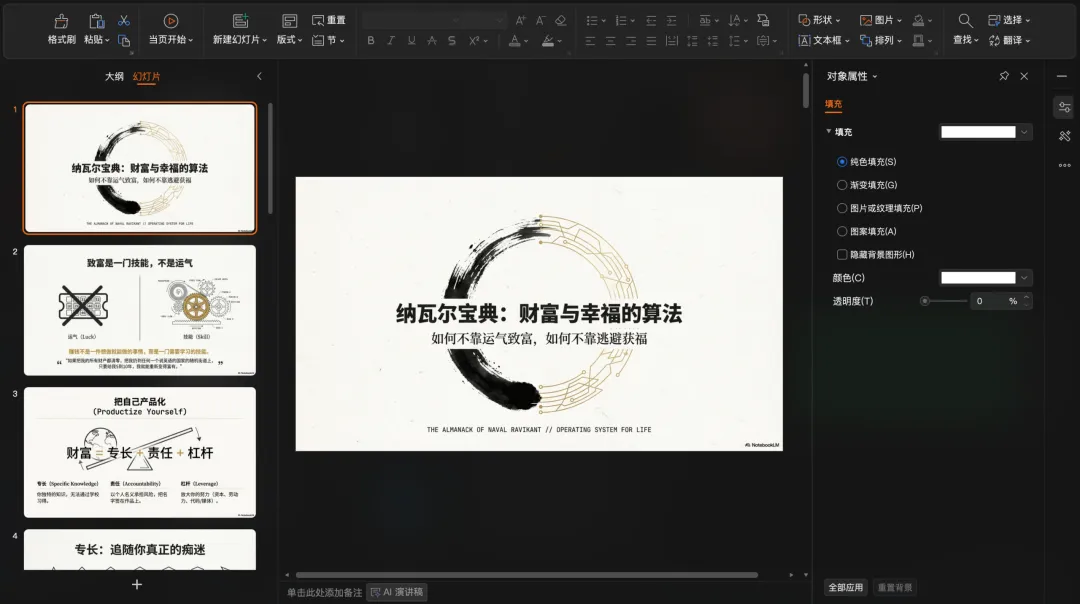
Task: Toggle Italic formatting
Action: (x=391, y=41)
